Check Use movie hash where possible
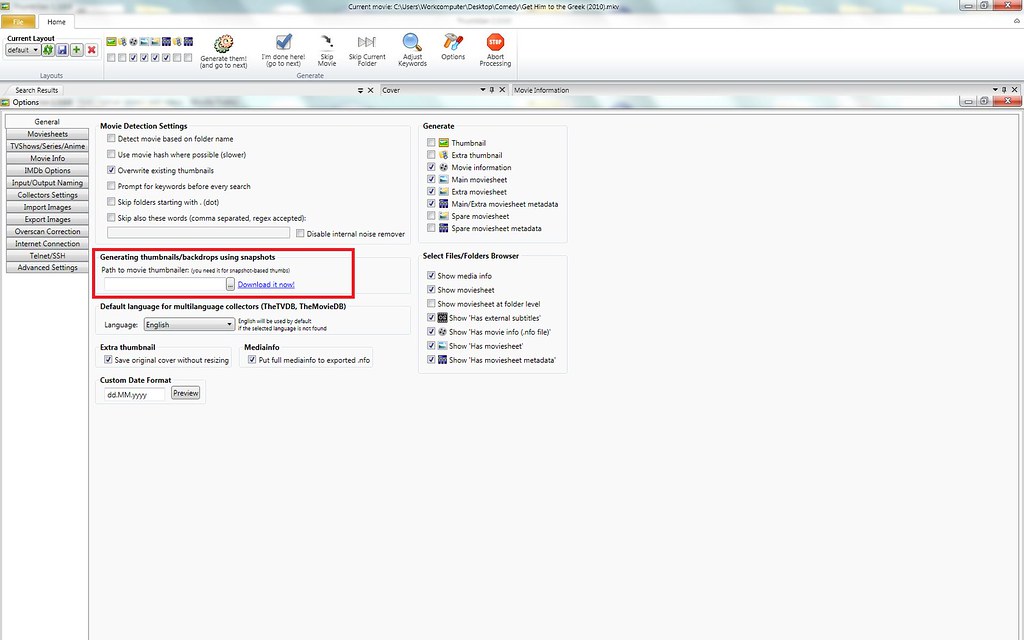Screen dimensions: 1024x640 (x=111, y=154)
